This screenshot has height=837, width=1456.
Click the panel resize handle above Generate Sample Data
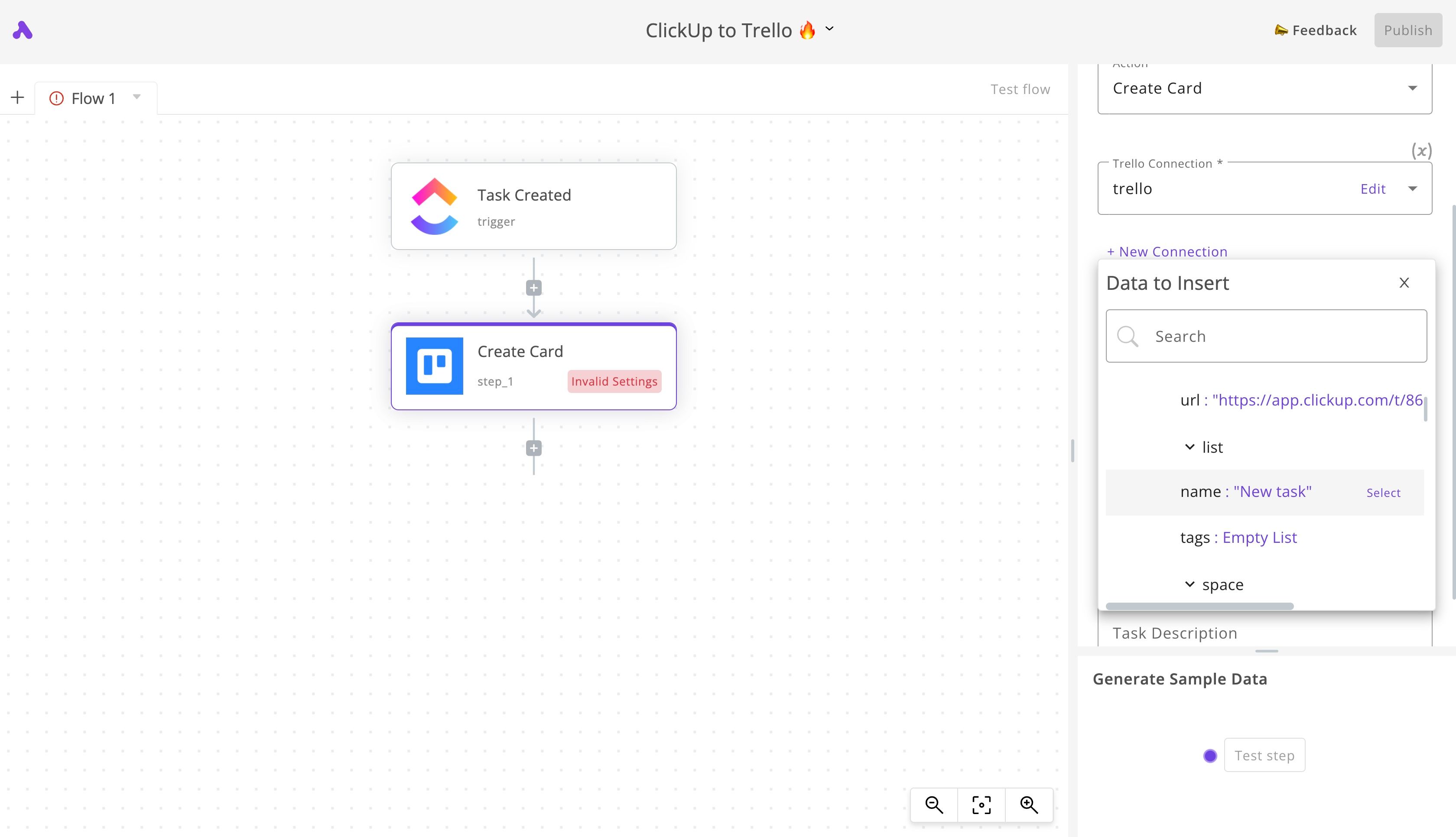1266,651
